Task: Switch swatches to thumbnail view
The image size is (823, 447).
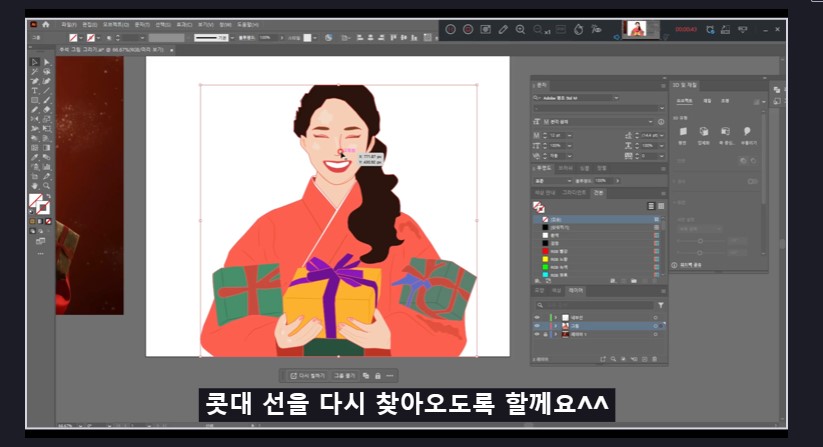Action: (661, 206)
